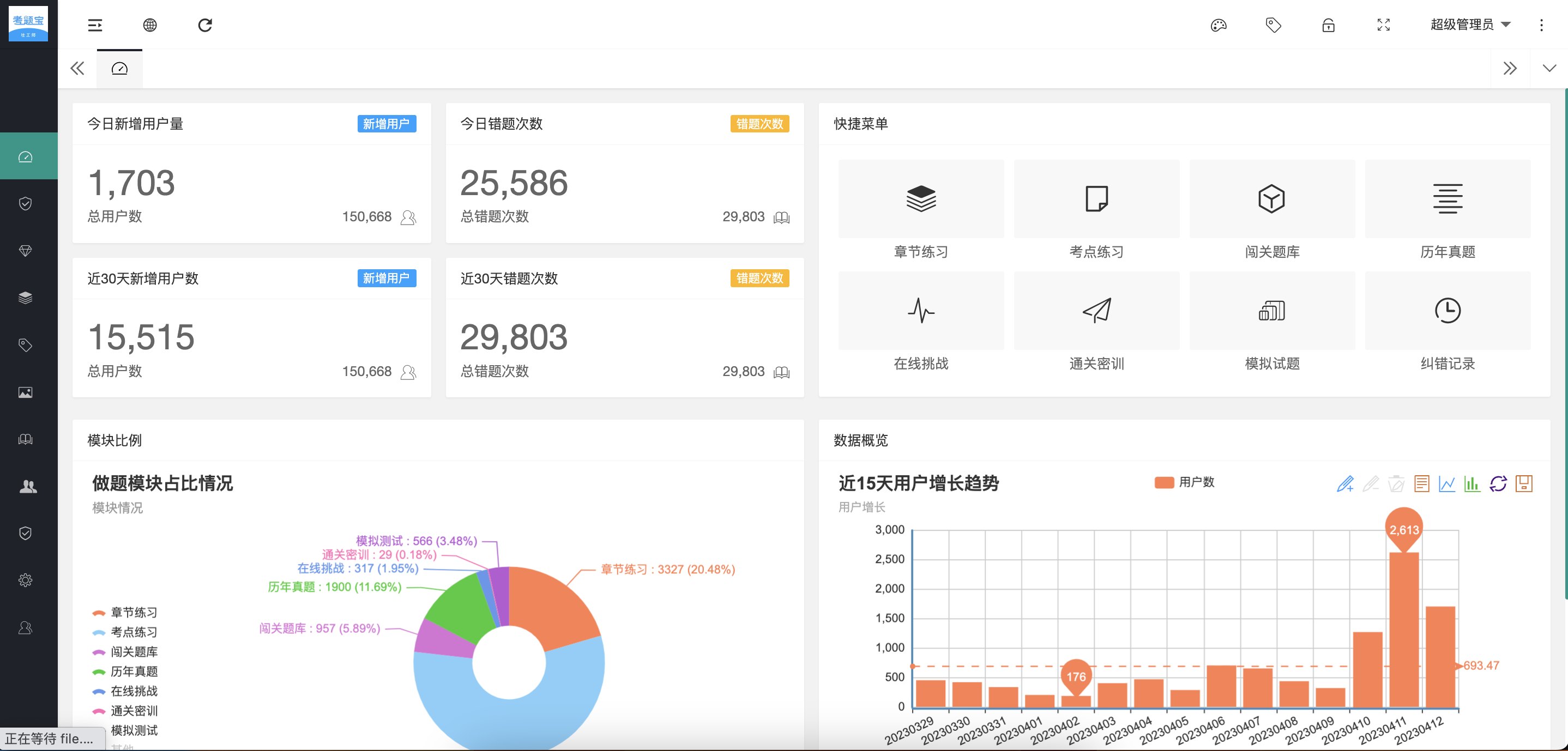Open the vertical three-dot more menu
Screen dimensions: 1568x751
click(1541, 25)
